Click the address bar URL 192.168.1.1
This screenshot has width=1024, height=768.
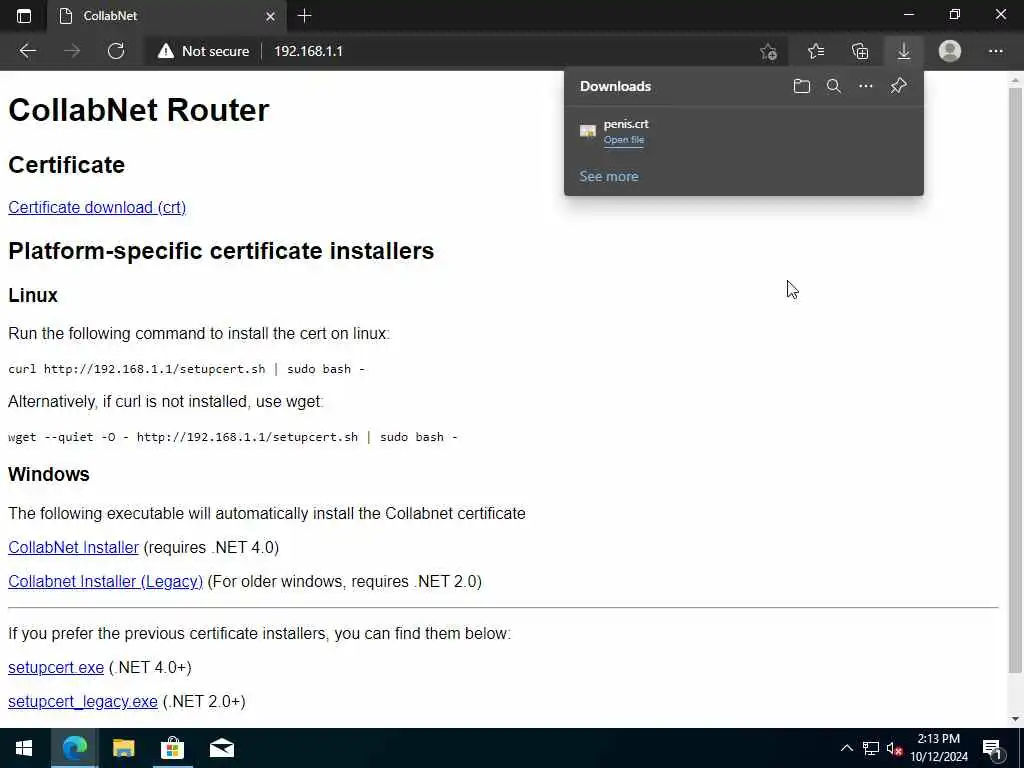pos(308,51)
